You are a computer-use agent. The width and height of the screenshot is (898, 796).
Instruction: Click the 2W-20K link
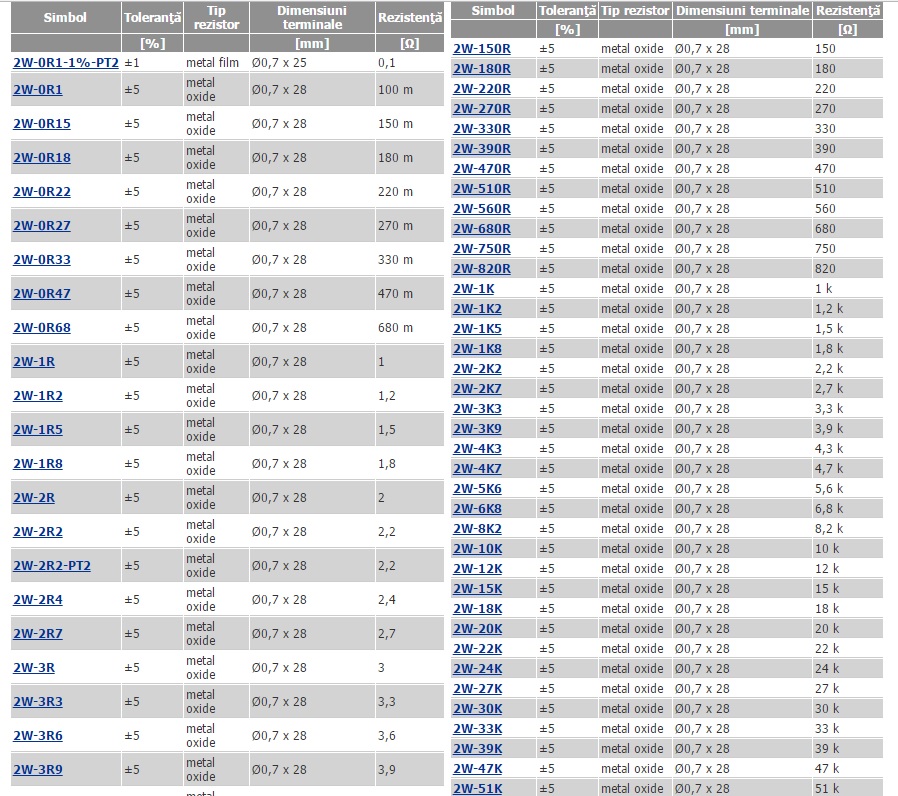(478, 629)
